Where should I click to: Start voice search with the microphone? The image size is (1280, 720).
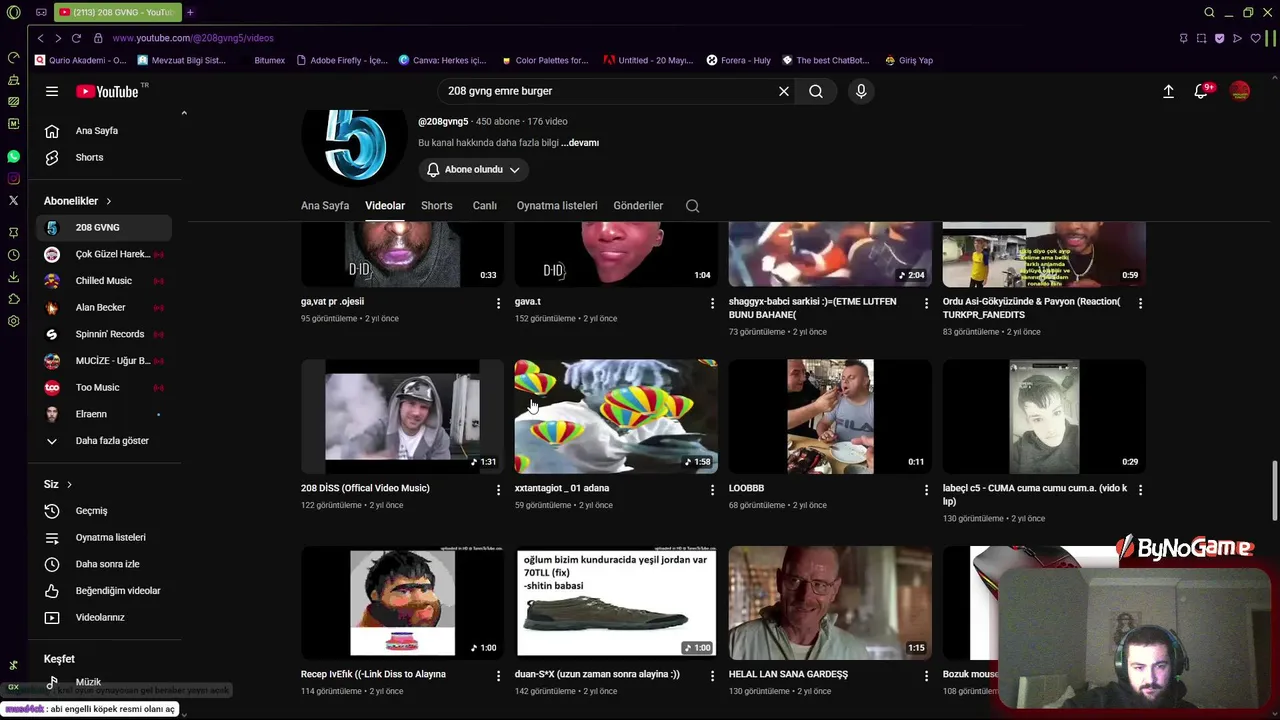click(861, 91)
